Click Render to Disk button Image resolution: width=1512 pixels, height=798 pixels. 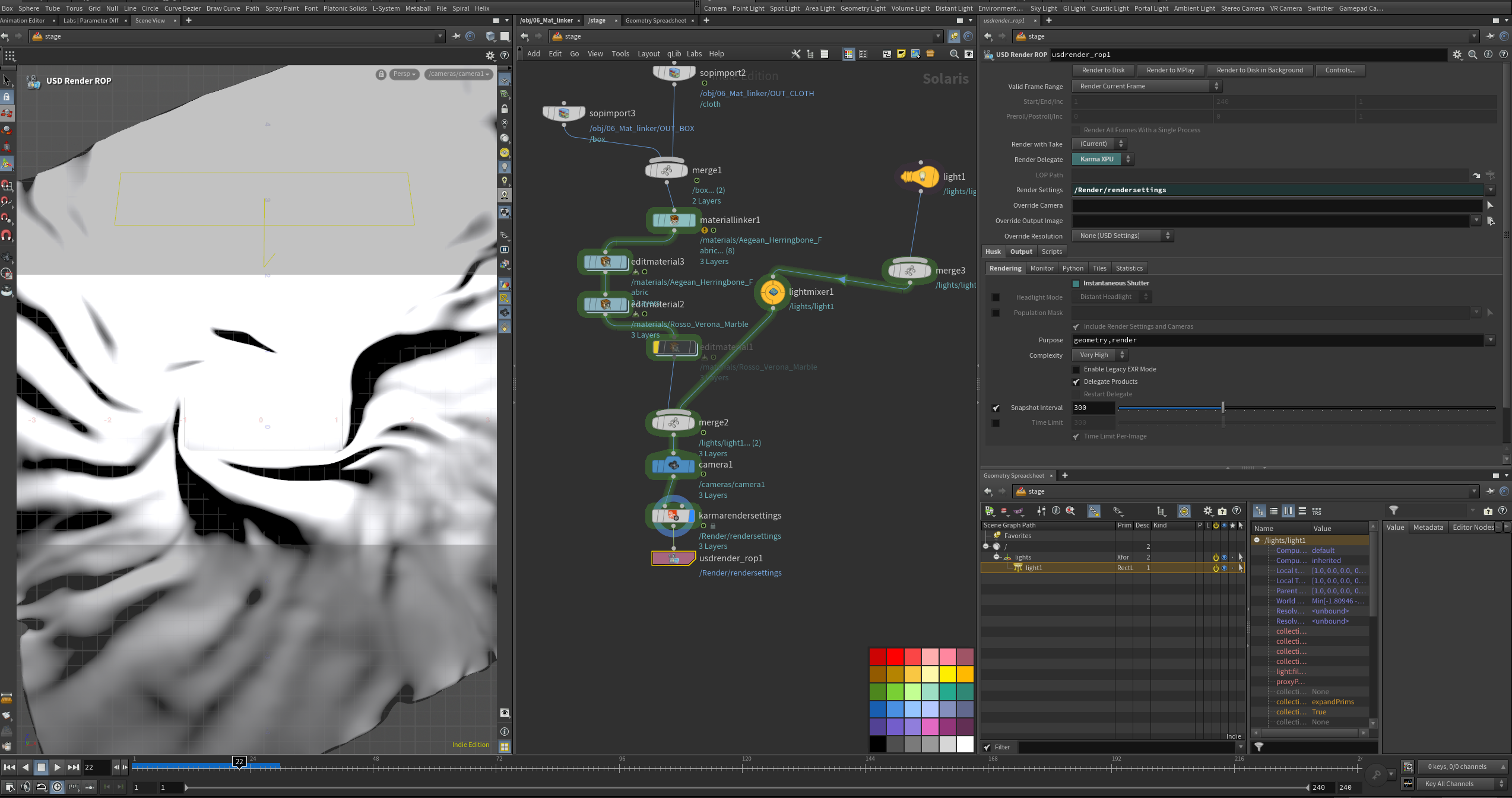(x=1103, y=70)
